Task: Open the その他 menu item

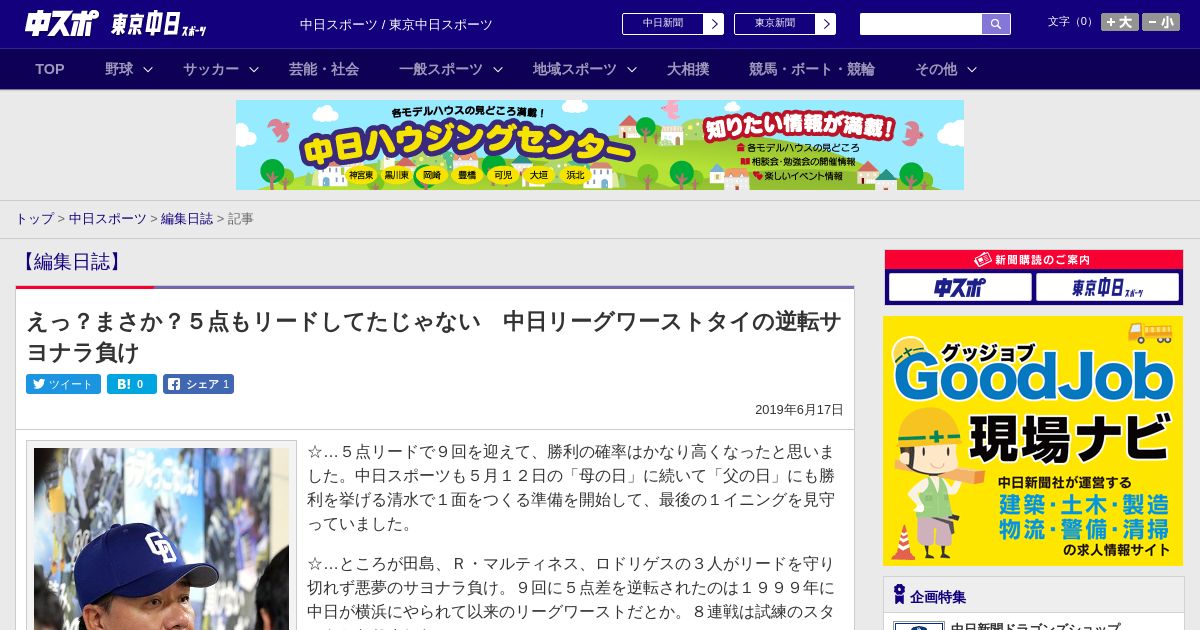Action: click(x=936, y=69)
